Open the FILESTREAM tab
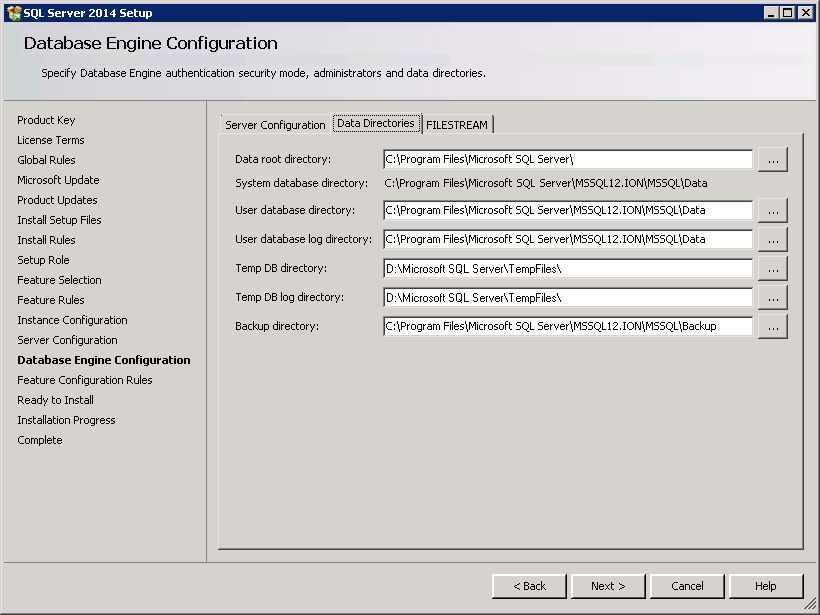 click(457, 125)
